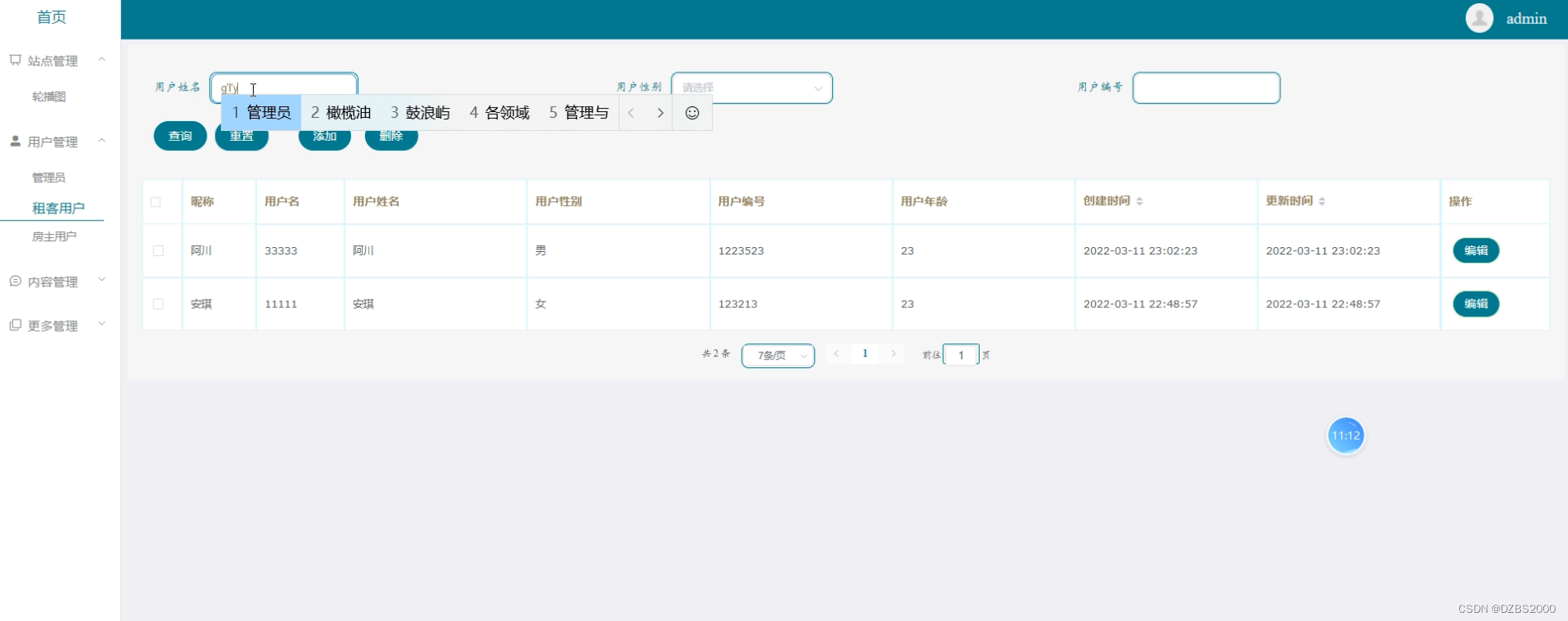
Task: Click the 更多管理 copy icon
Action: [15, 325]
